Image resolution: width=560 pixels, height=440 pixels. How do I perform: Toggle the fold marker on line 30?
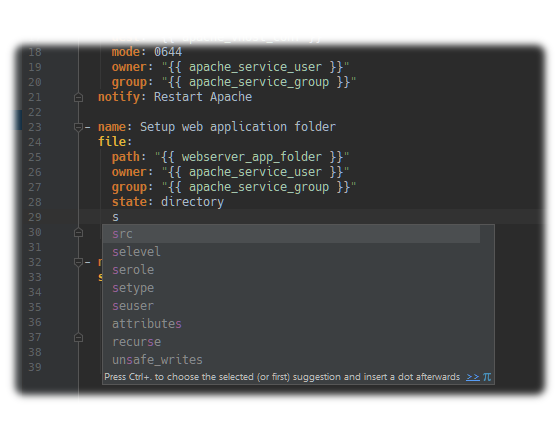tap(78, 232)
